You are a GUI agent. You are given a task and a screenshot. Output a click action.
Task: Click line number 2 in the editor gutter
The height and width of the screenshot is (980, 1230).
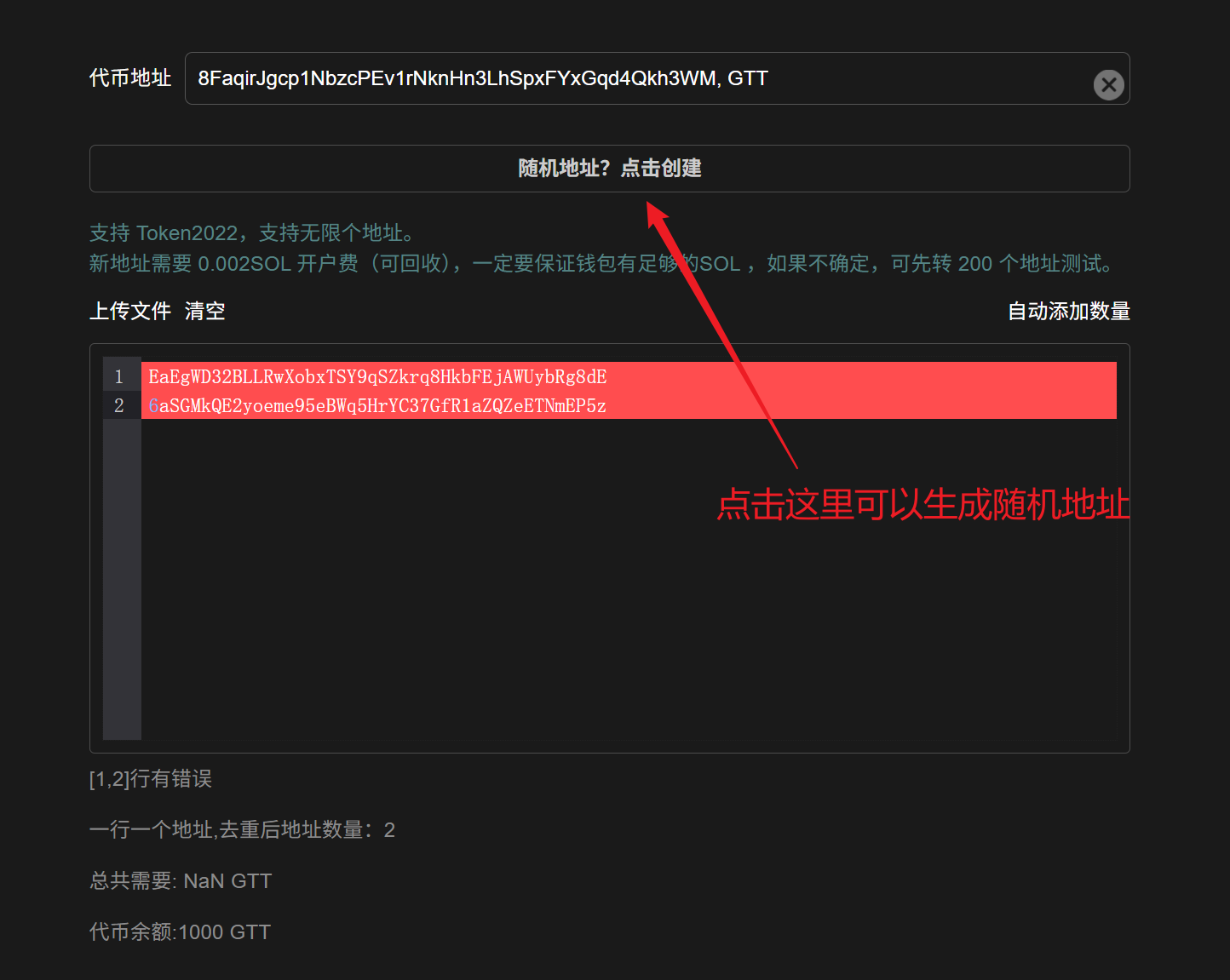[x=119, y=405]
